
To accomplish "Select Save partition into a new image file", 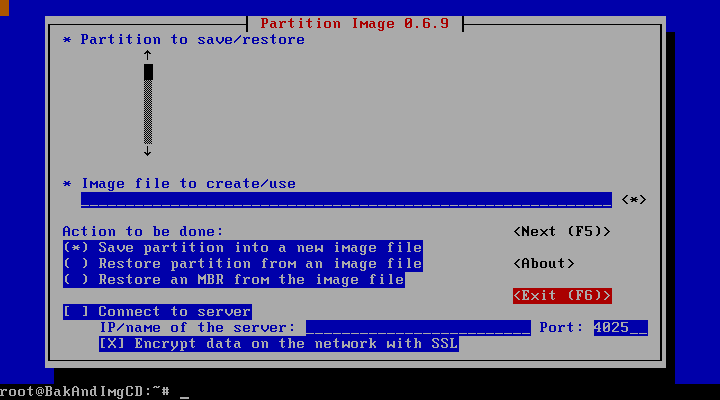I will point(242,248).
